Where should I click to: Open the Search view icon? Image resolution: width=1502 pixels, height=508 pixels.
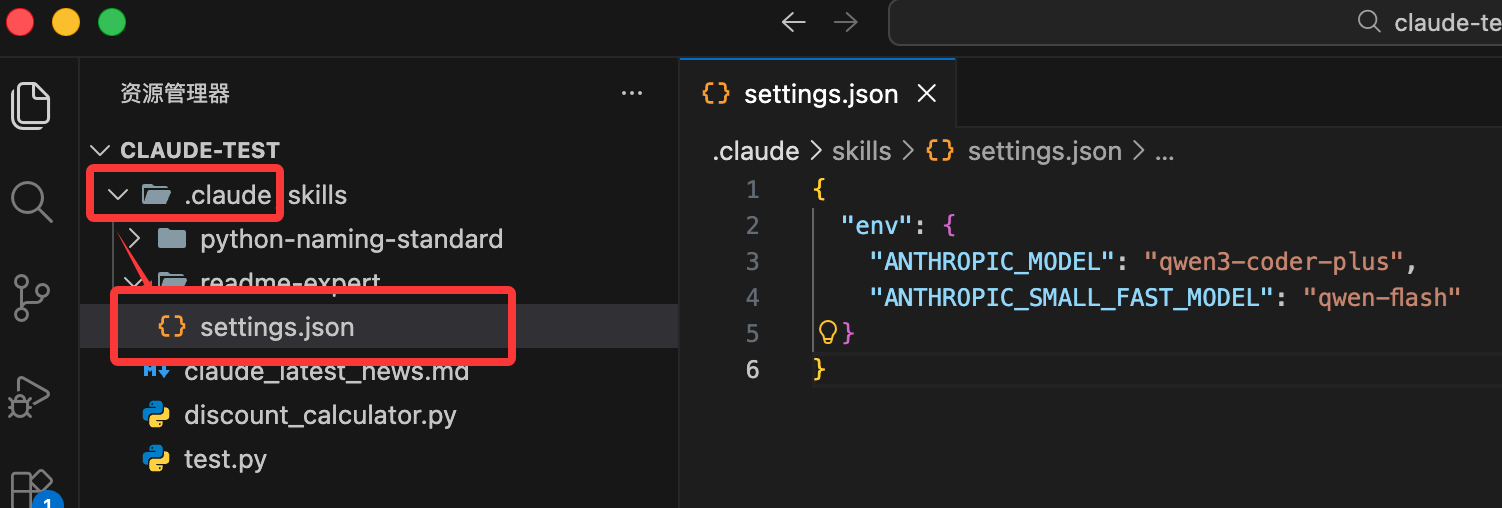tap(31, 201)
